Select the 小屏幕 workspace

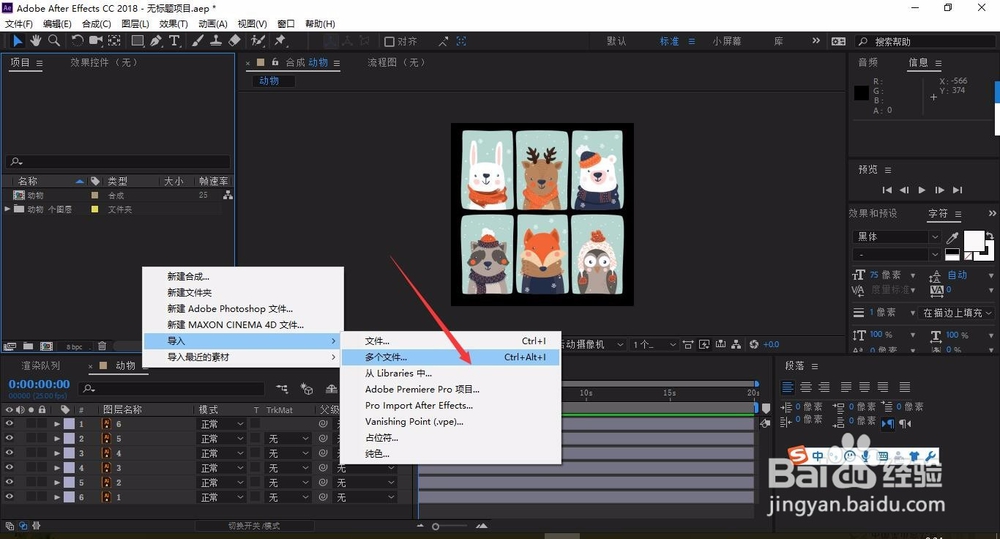727,41
